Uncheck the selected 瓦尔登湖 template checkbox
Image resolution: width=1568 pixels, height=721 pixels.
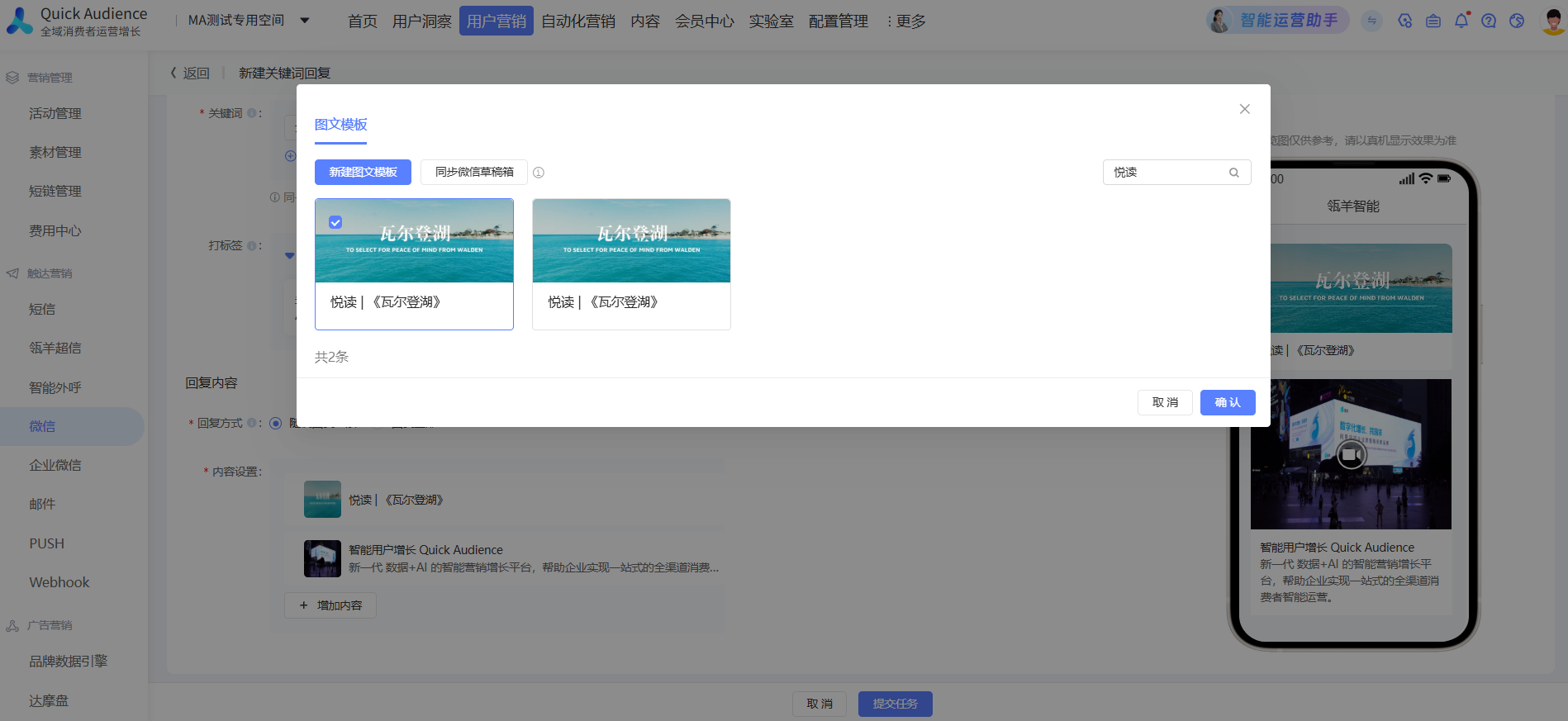[x=335, y=222]
